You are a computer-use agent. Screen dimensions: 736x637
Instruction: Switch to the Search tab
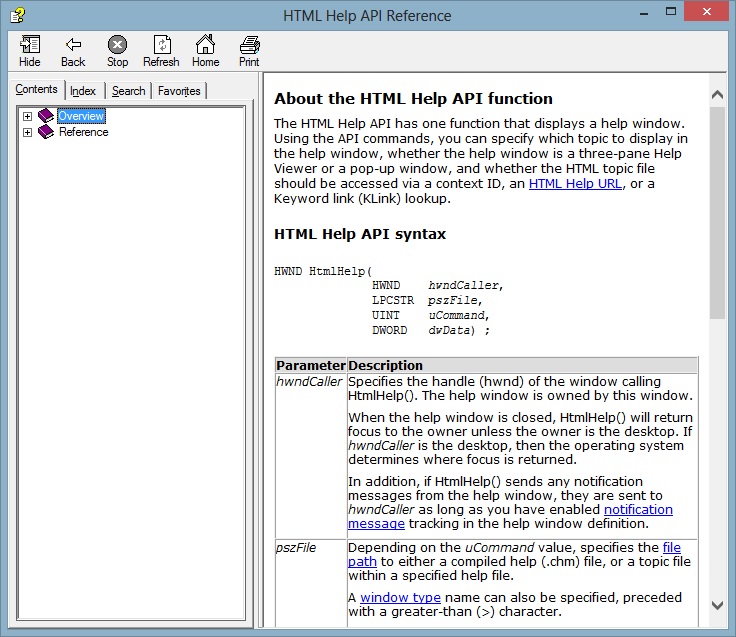click(x=129, y=91)
